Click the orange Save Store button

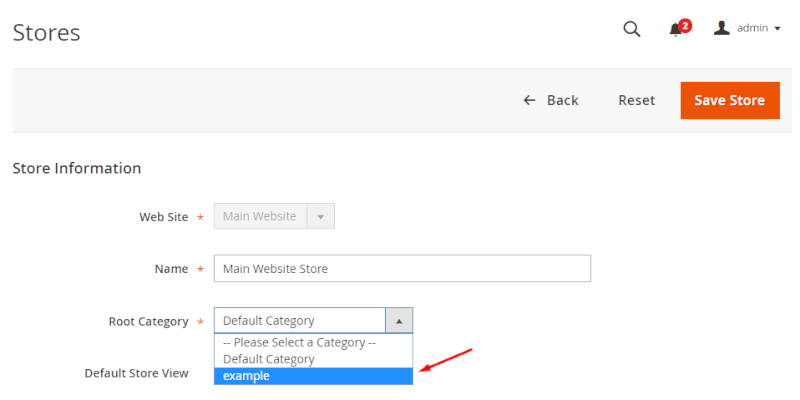[x=729, y=100]
